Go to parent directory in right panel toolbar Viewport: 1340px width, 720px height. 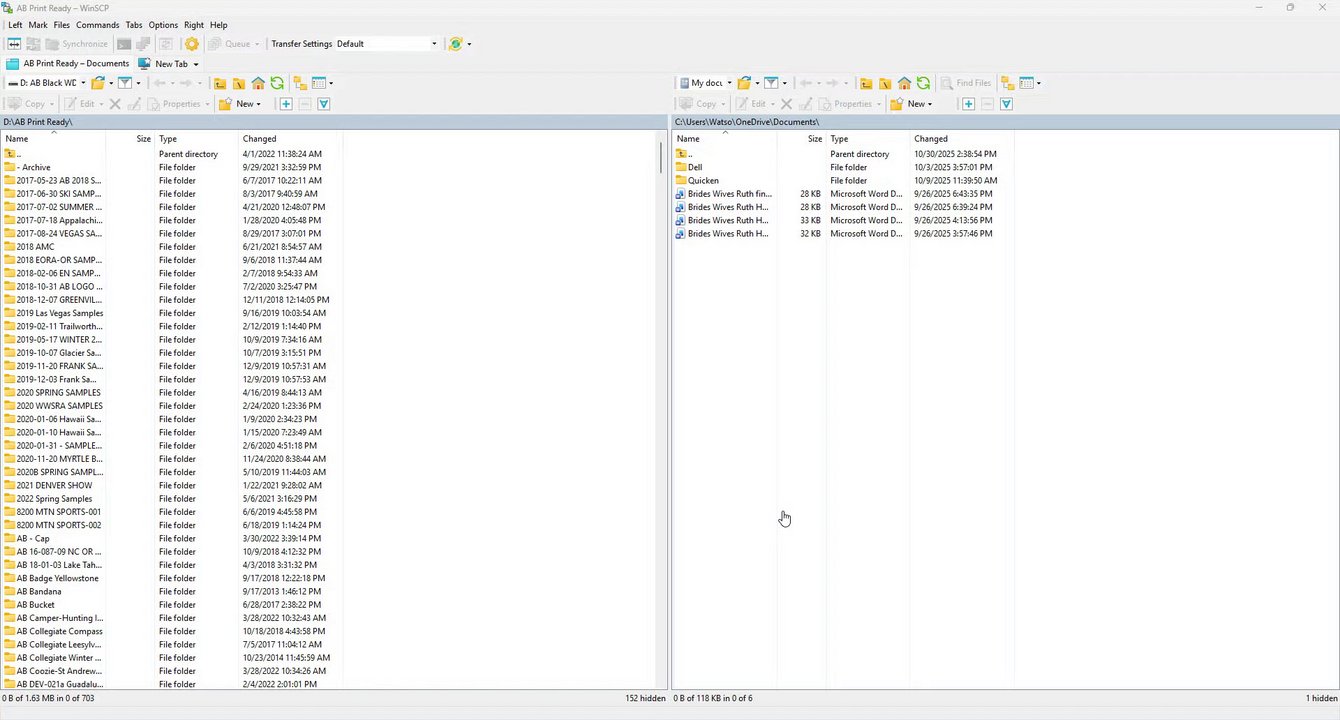866,83
